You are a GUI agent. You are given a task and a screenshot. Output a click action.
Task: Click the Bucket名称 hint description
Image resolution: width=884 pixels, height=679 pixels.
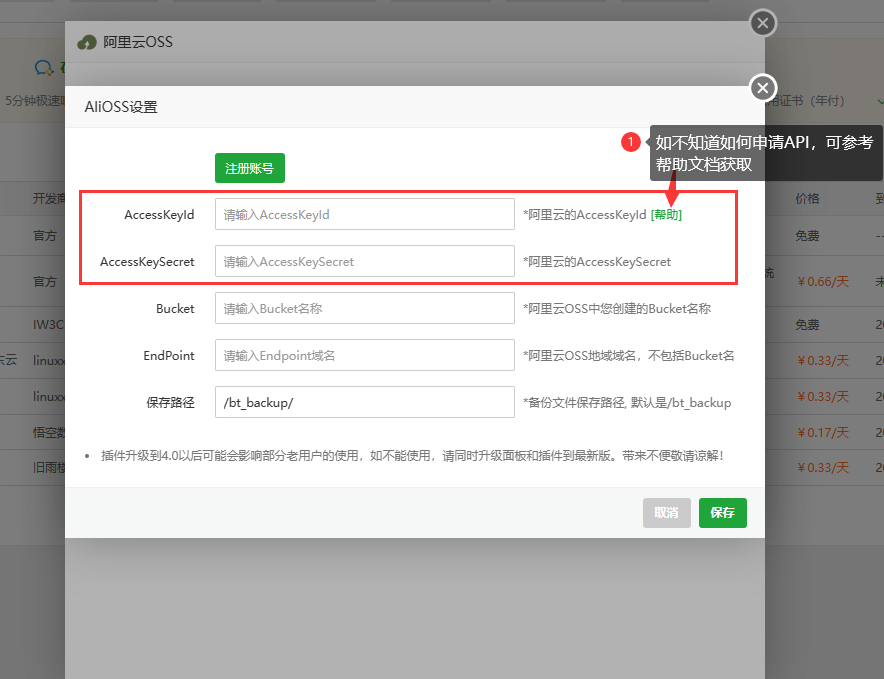(x=617, y=308)
